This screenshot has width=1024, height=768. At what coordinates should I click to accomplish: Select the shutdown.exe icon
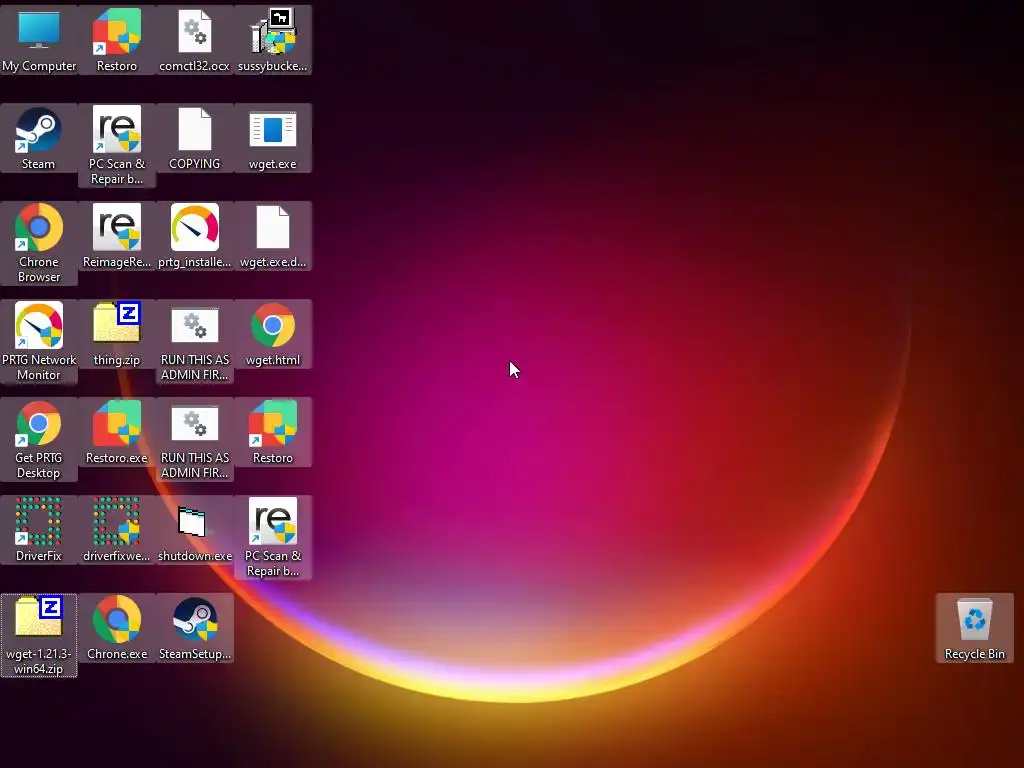tap(195, 530)
